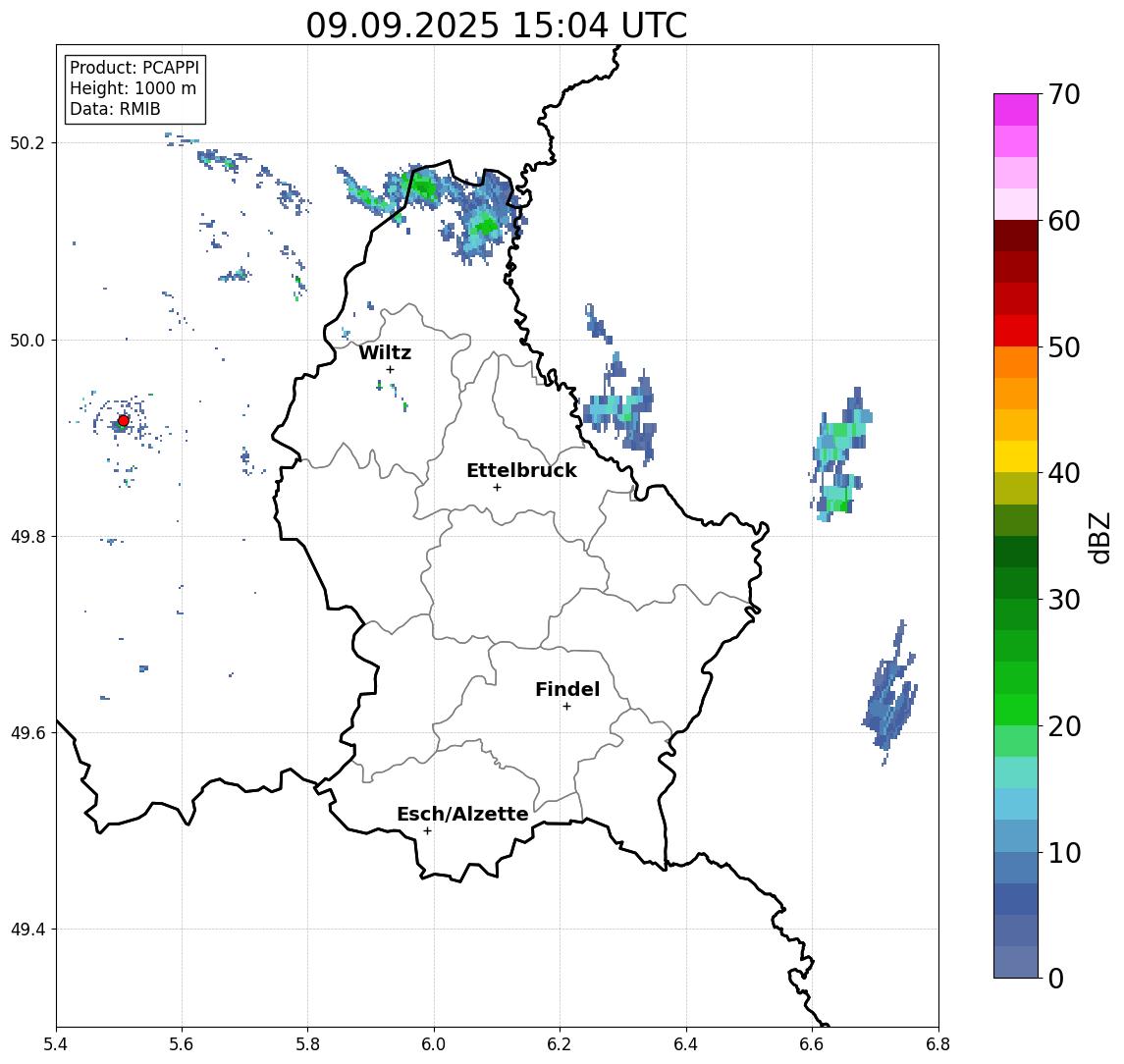
Task: Click the colorbar tick label 0
Action: pyautogui.click(x=1056, y=978)
